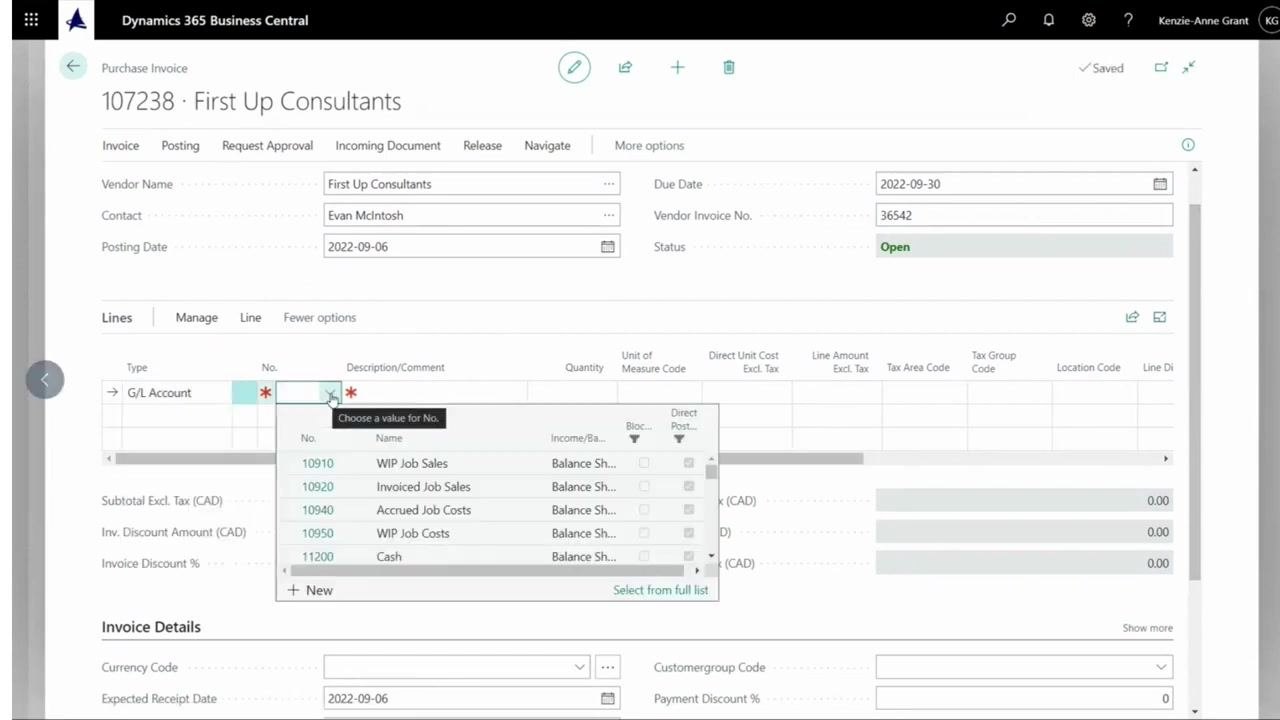
Task: Toggle Blocked checkbox for WIP Job Sales
Action: [x=644, y=463]
